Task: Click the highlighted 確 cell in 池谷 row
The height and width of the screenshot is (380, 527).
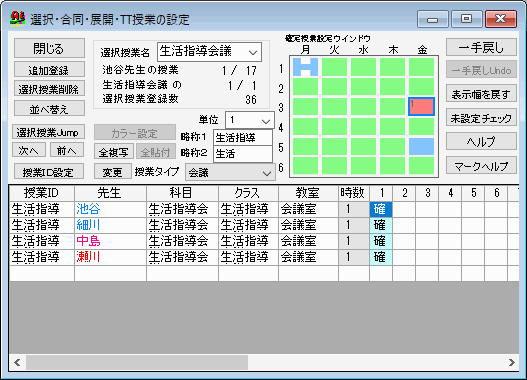Action: click(380, 209)
